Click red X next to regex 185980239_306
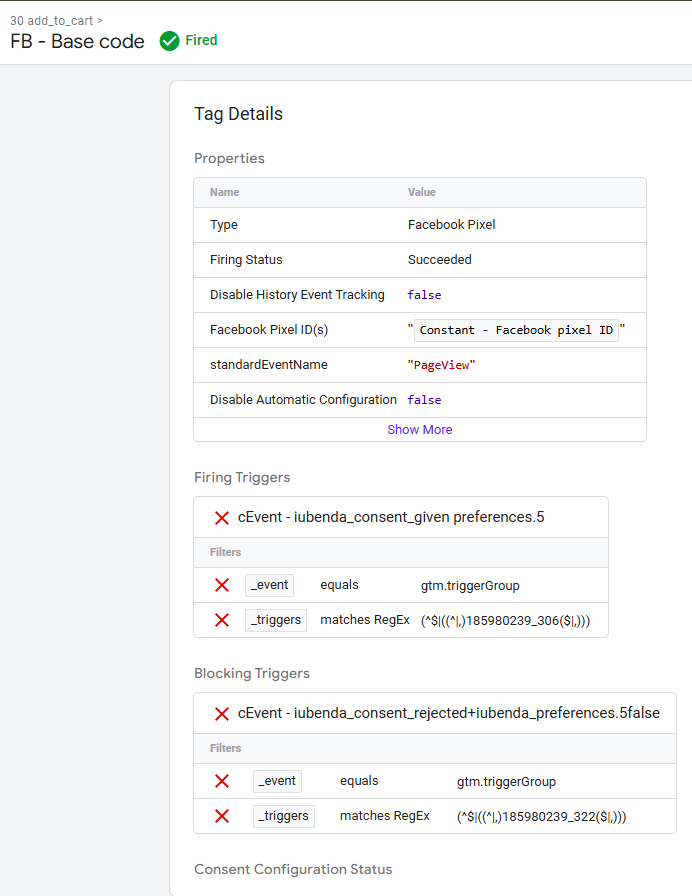 tap(222, 620)
